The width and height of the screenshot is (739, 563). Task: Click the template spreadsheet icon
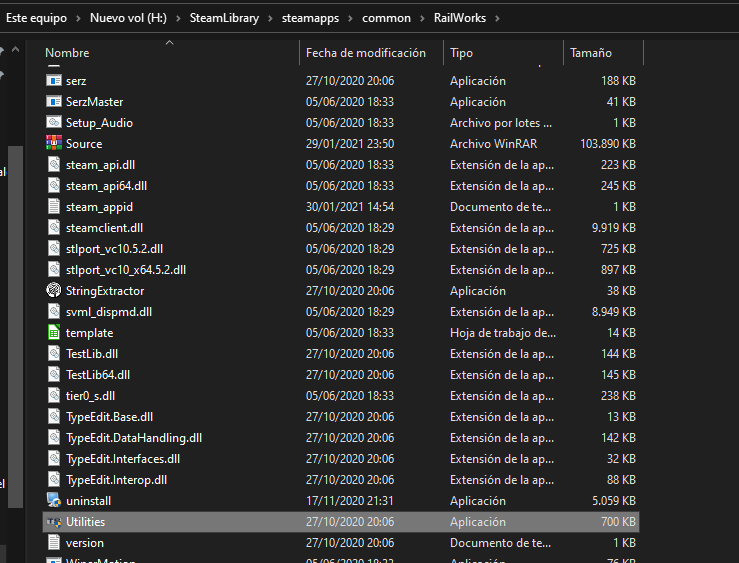pyautogui.click(x=54, y=333)
